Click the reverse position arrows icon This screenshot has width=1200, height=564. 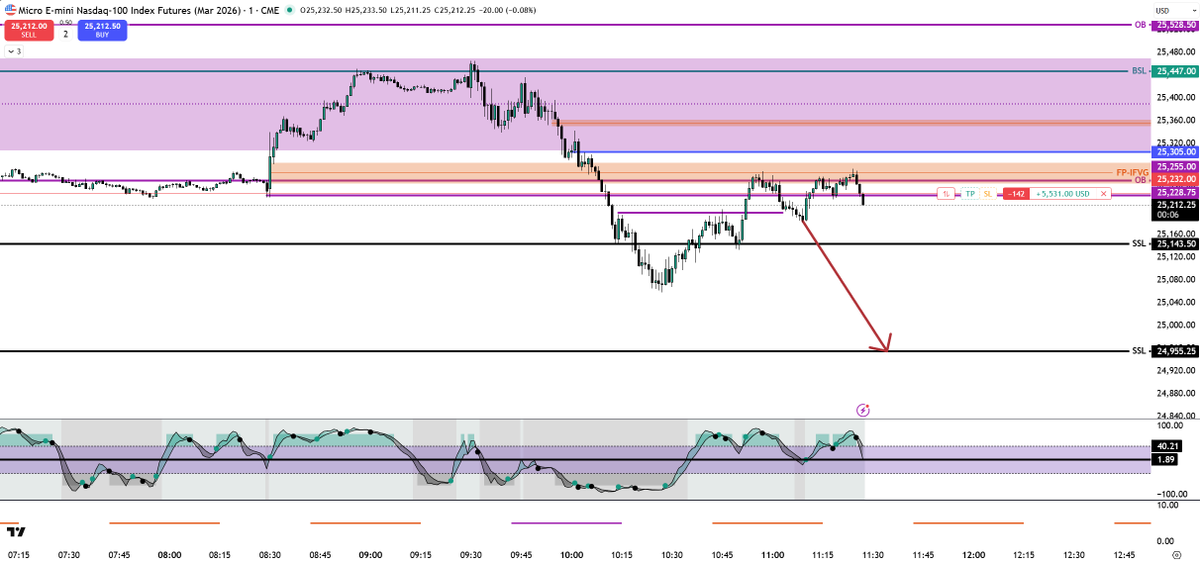pyautogui.click(x=946, y=193)
